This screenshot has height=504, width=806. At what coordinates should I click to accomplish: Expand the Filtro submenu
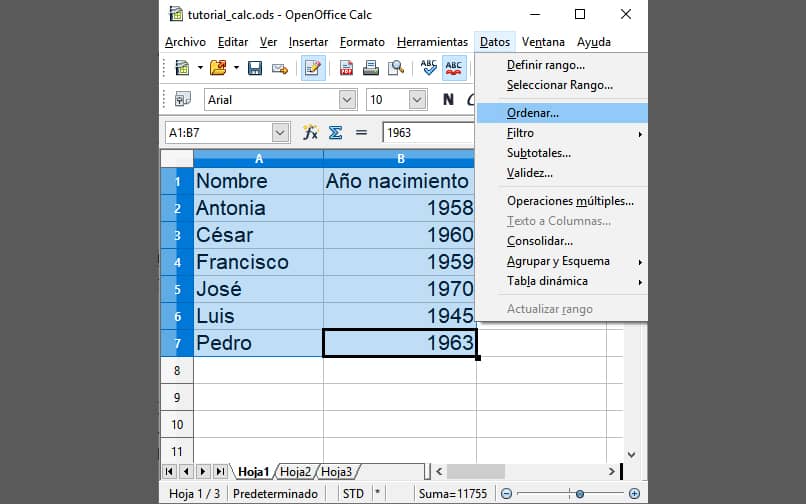click(x=562, y=133)
